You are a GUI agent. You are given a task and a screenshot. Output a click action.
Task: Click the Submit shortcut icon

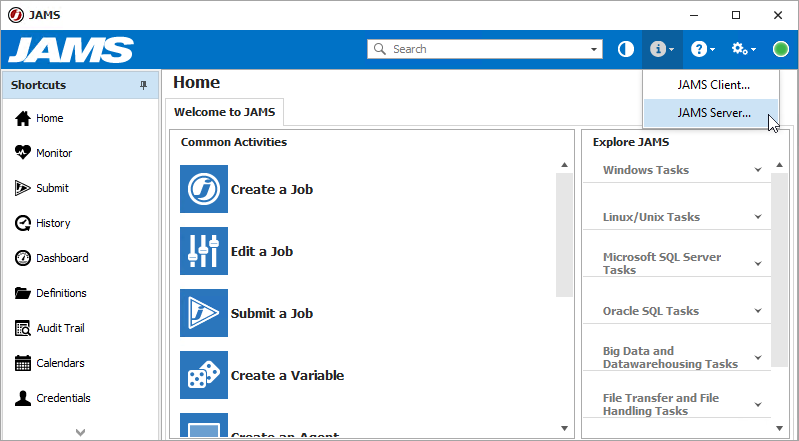coord(23,188)
